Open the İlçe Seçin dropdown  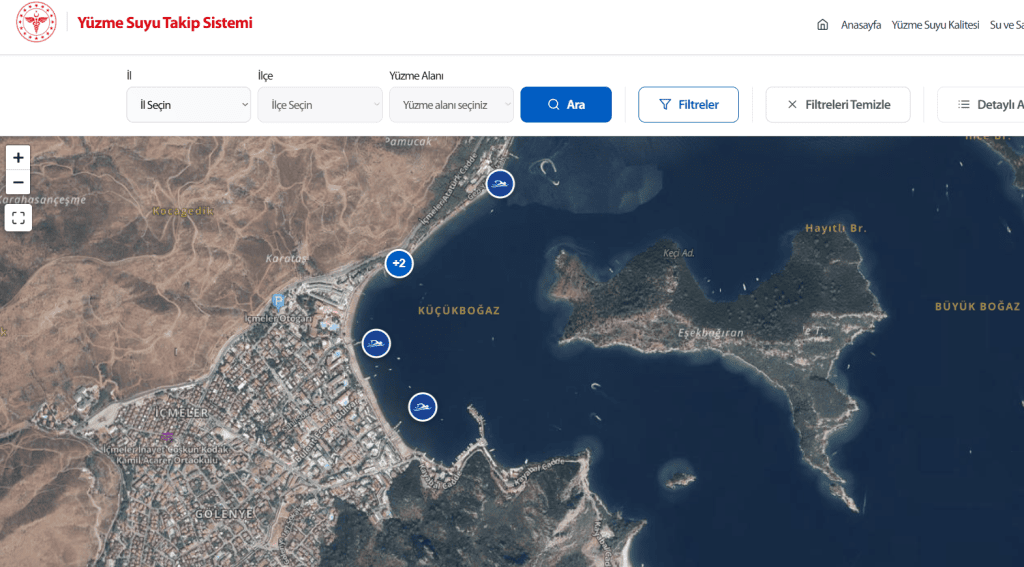point(319,105)
